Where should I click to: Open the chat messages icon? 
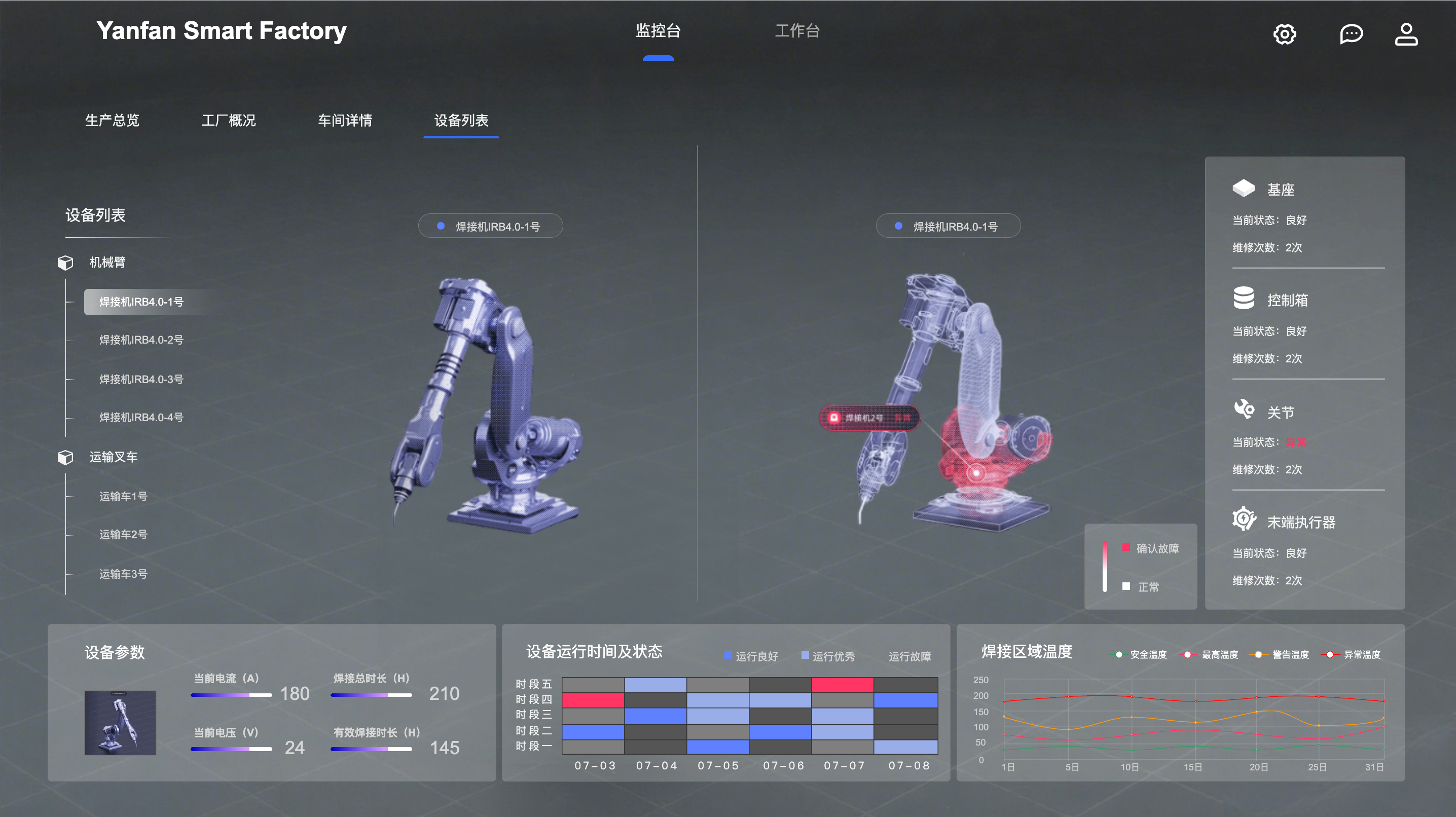pos(1351,34)
